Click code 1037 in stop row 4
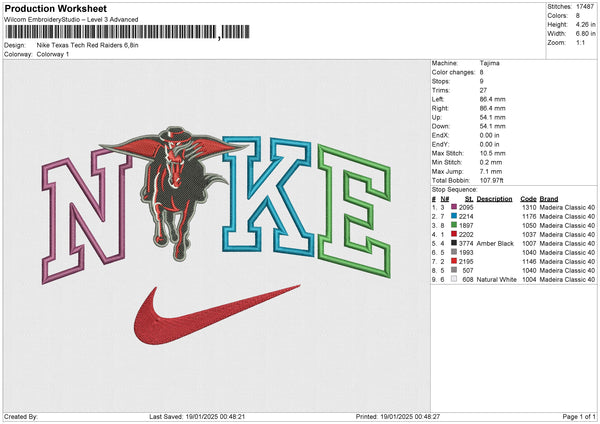Image resolution: width=600 pixels, height=424 pixels. [529, 235]
